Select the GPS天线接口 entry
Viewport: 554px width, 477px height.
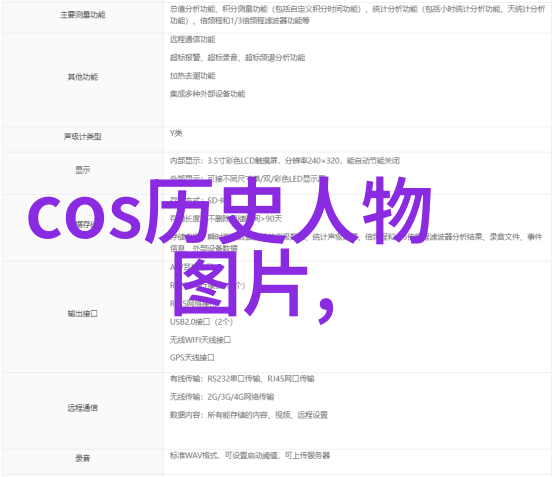click(x=192, y=358)
